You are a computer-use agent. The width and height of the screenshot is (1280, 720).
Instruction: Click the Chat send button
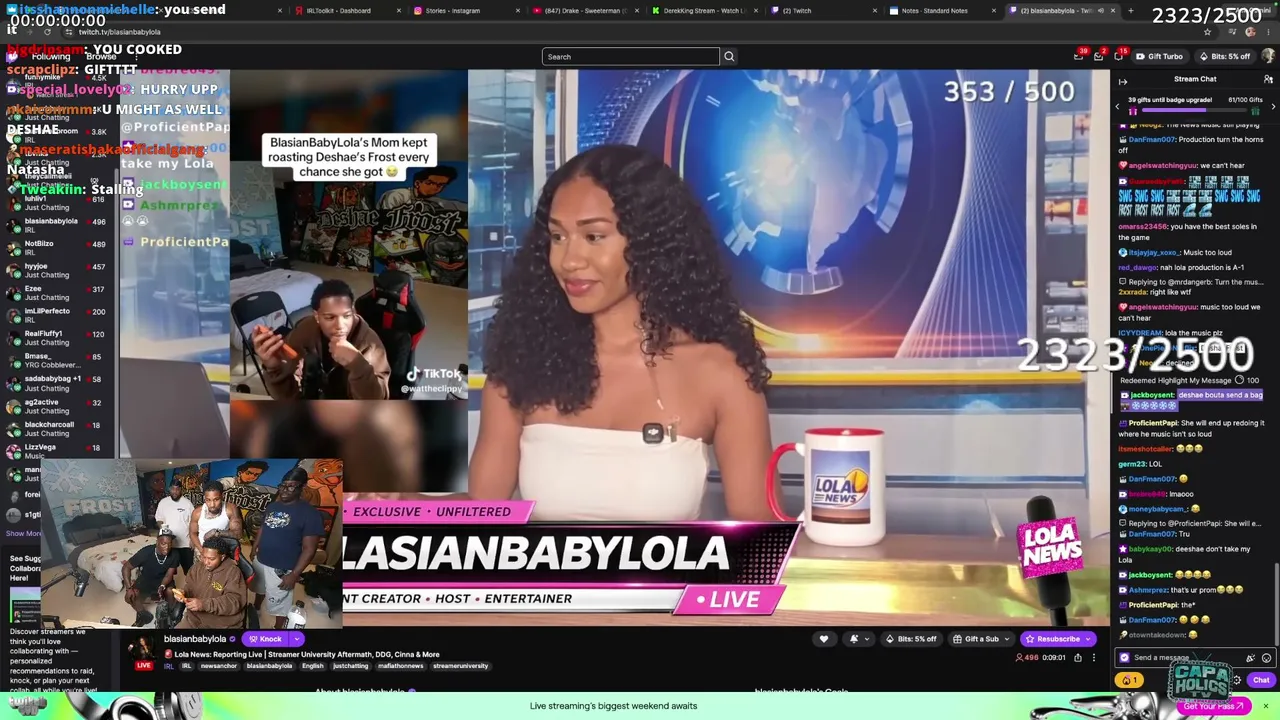click(1261, 680)
